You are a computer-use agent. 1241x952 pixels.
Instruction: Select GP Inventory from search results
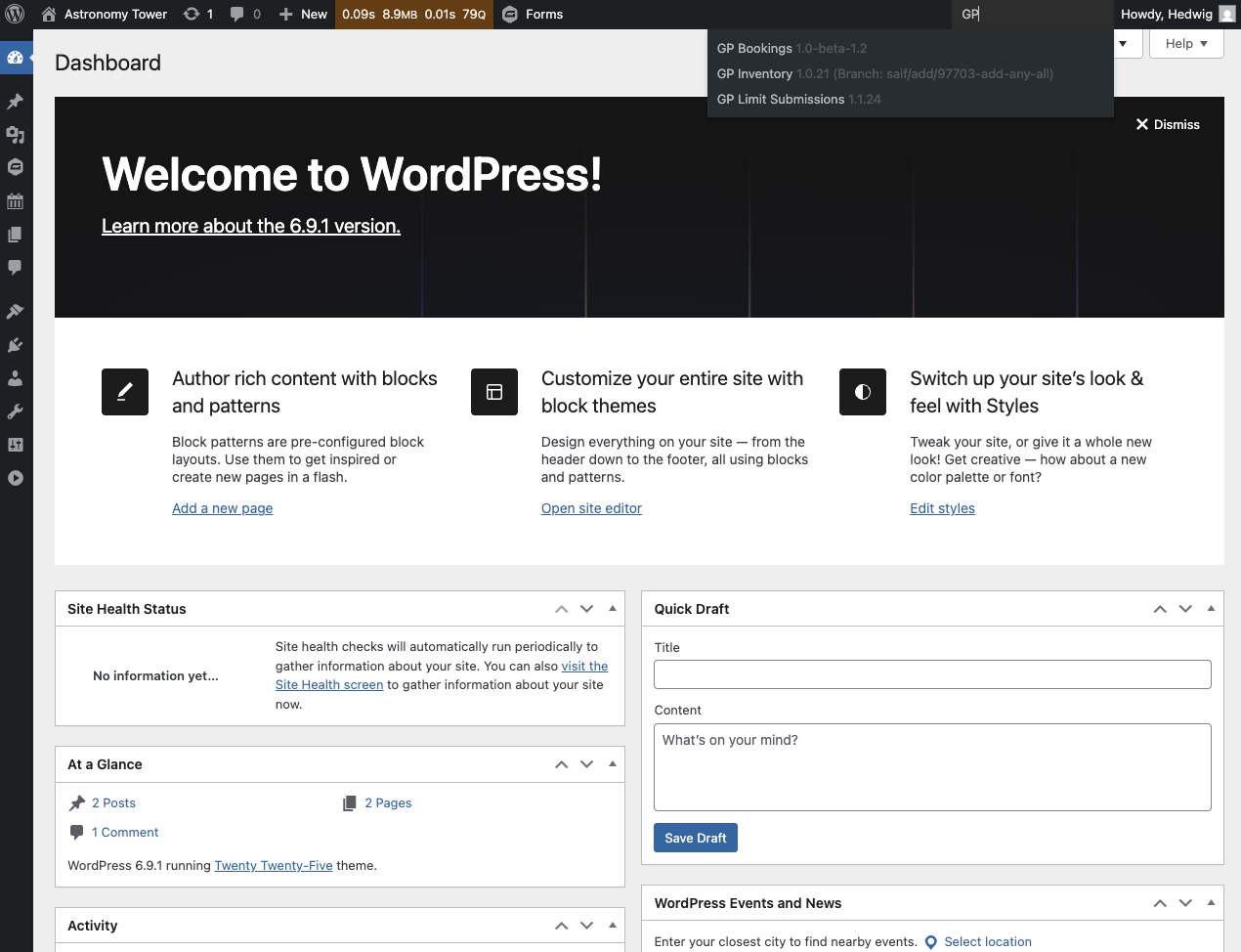[754, 73]
